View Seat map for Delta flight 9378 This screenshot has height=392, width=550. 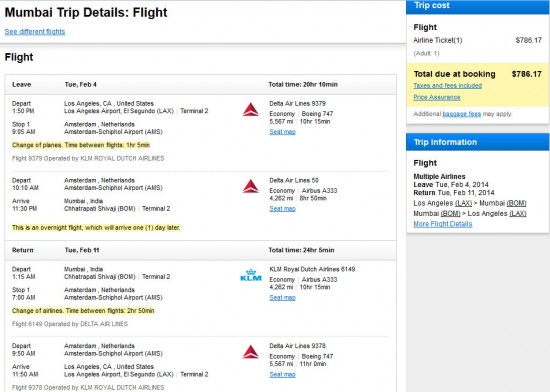pos(282,374)
